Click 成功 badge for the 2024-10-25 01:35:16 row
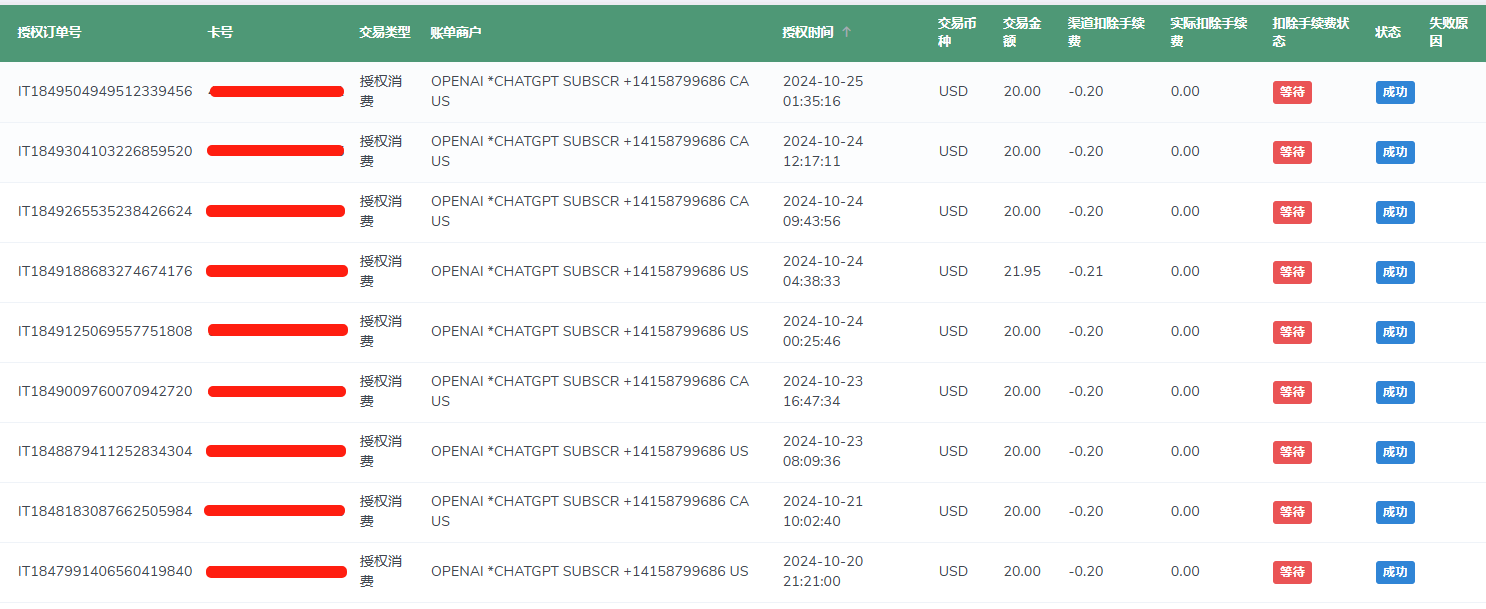1486x609 pixels. (1395, 92)
